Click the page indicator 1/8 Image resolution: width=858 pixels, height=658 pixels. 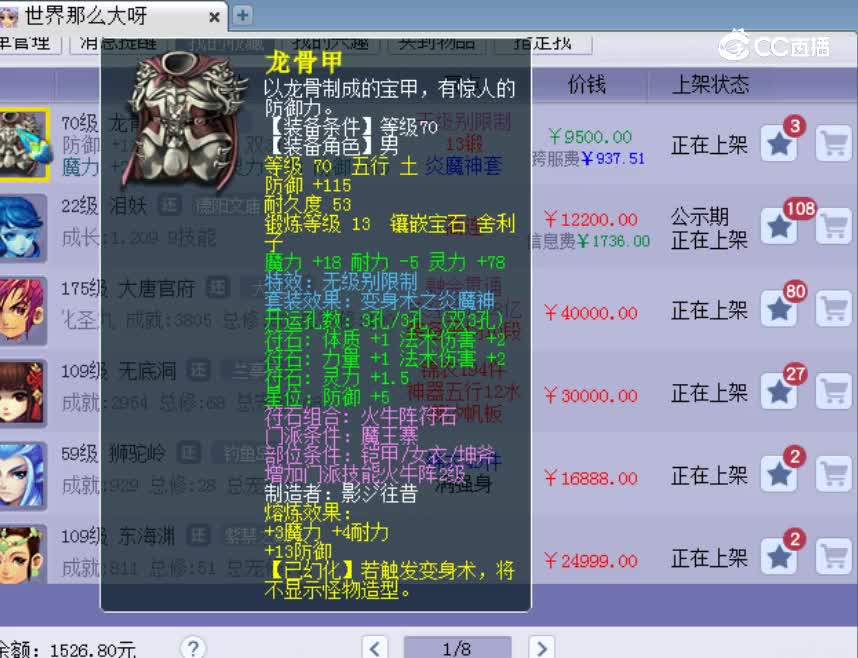click(x=457, y=649)
